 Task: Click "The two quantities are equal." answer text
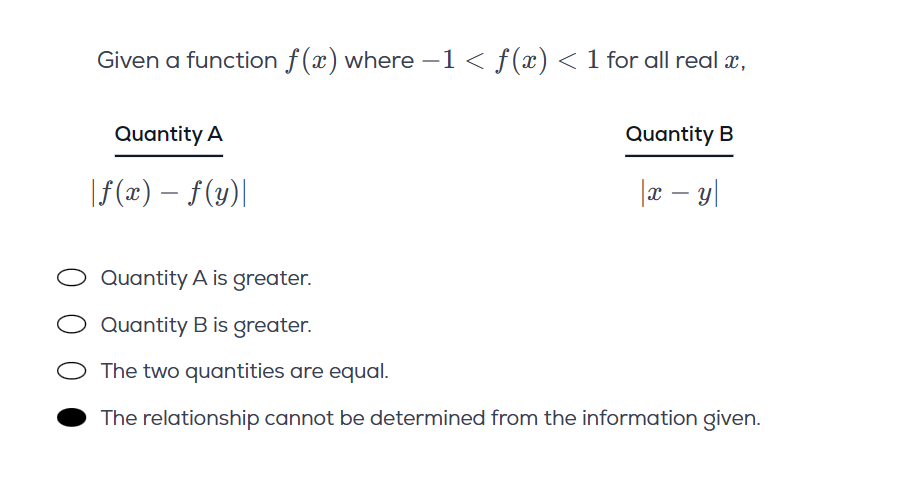(x=244, y=371)
